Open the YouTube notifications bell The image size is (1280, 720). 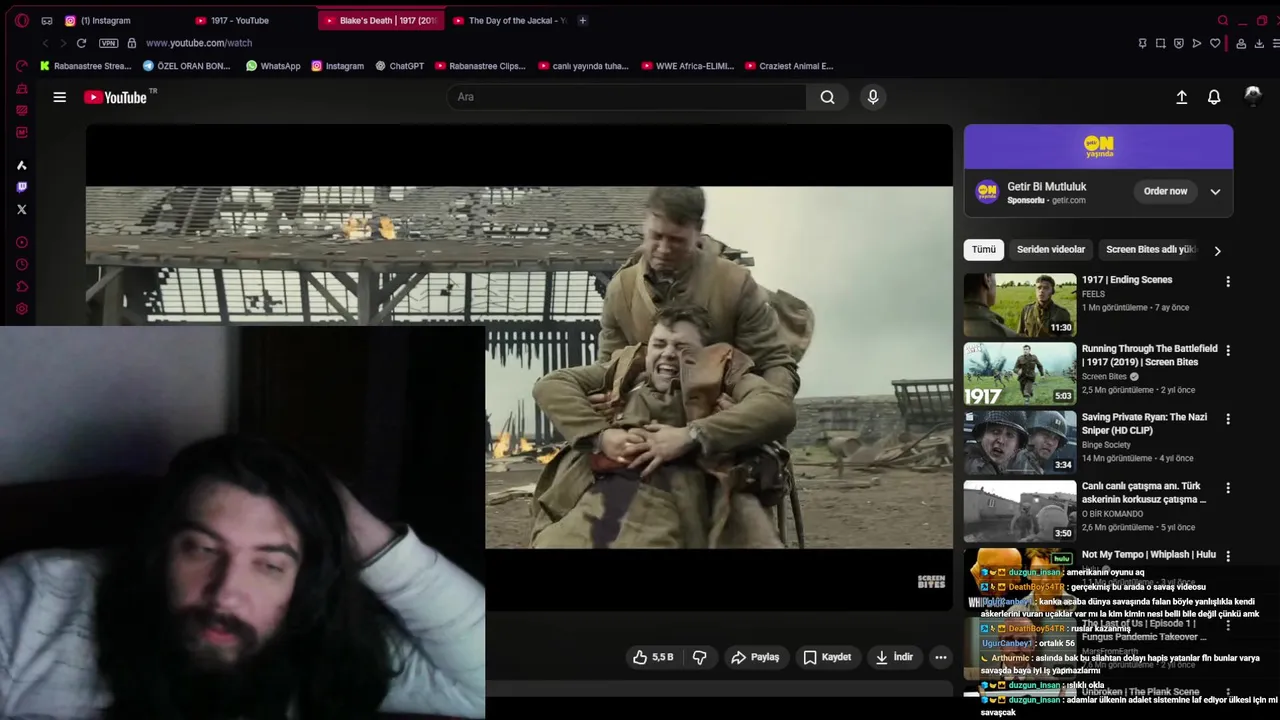coord(1214,97)
